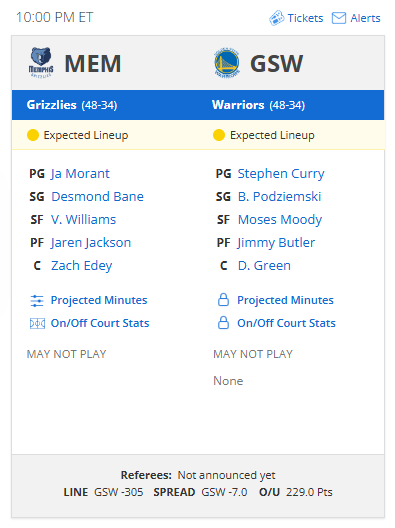Open Grizzlies Projected Minutes

(99, 300)
